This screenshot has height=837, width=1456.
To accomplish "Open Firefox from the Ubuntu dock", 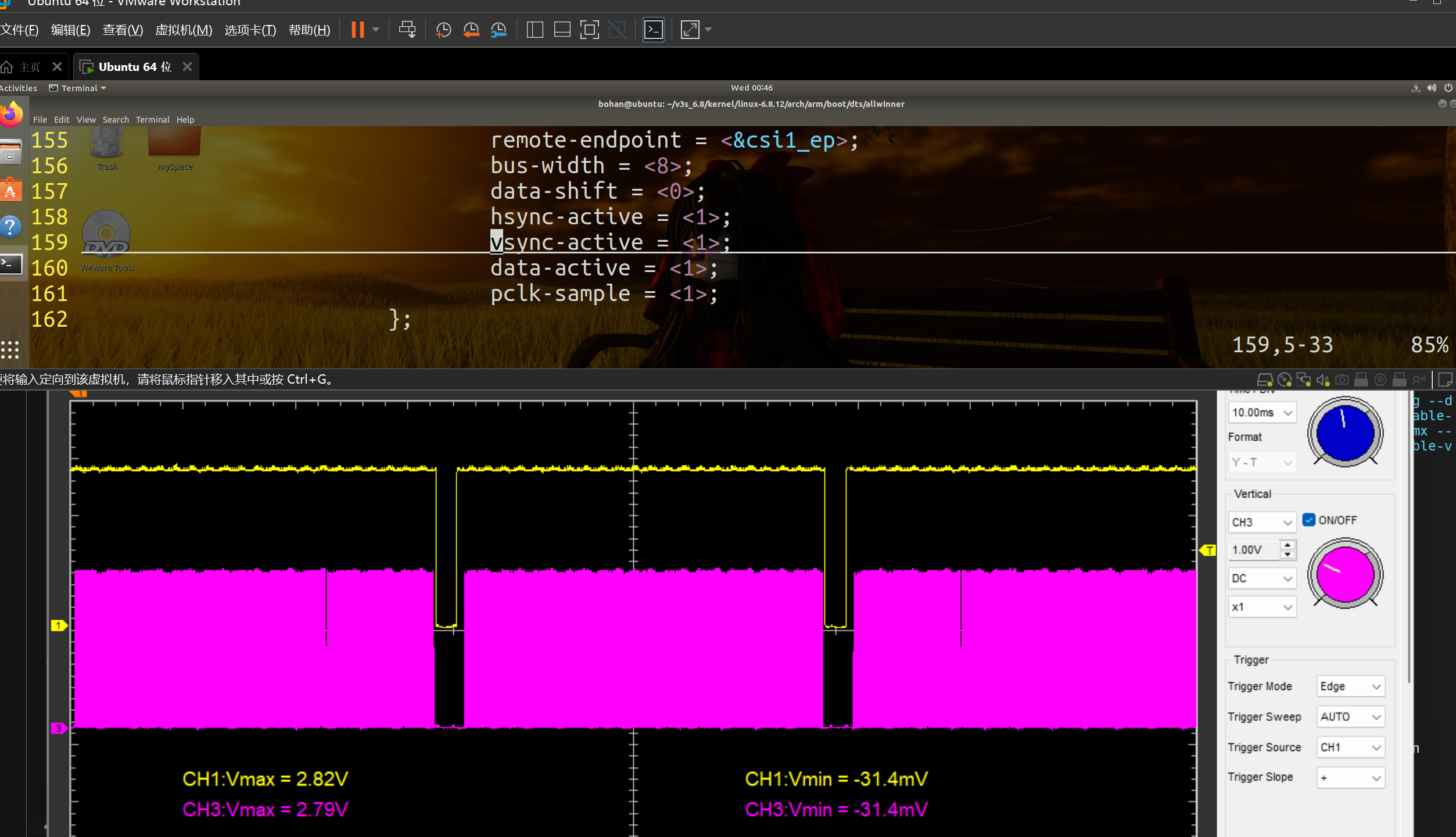I will [11, 114].
